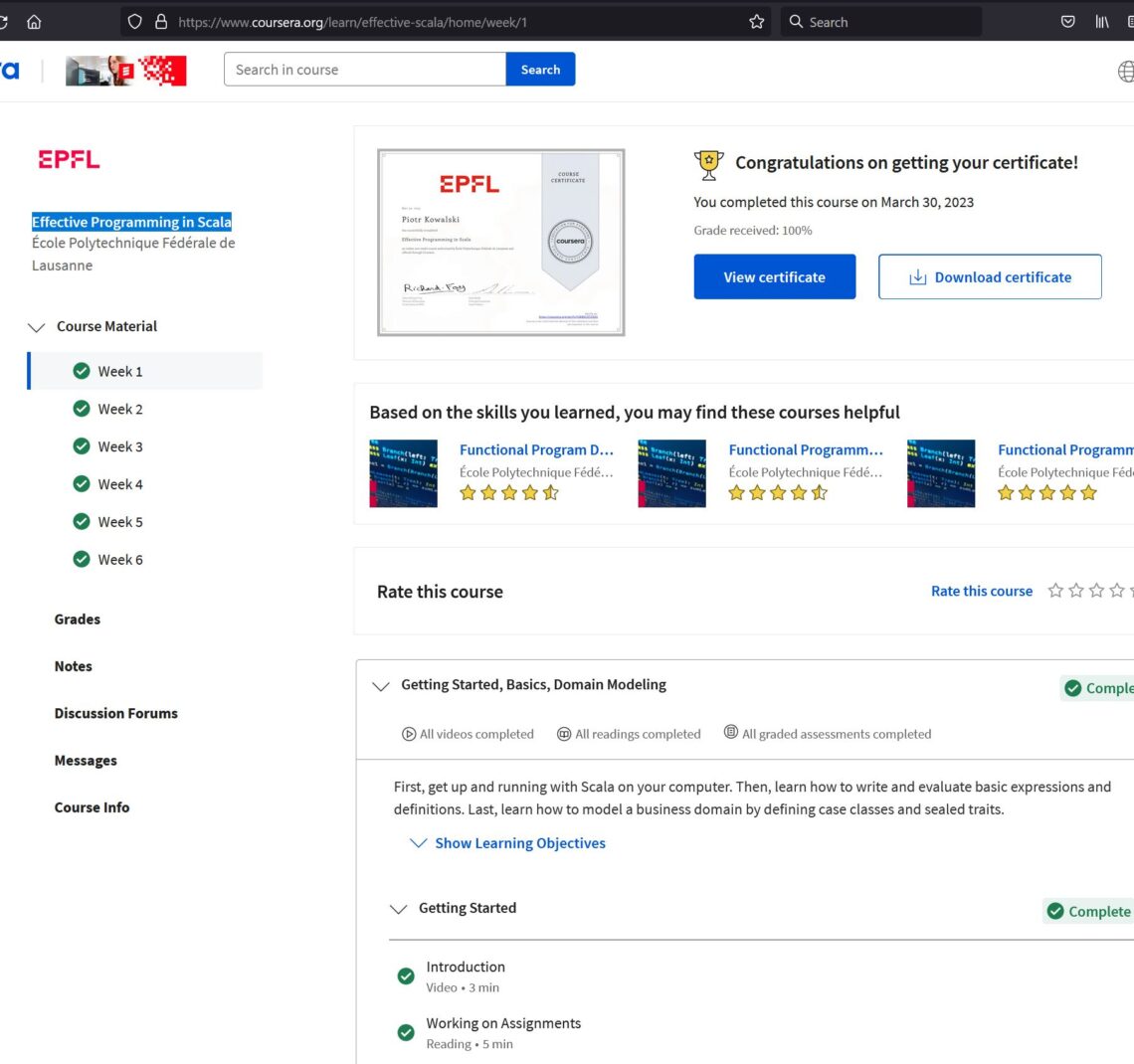Image resolution: width=1134 pixels, height=1064 pixels.
Task: Open the Pocket save icon
Action: [1067, 22]
